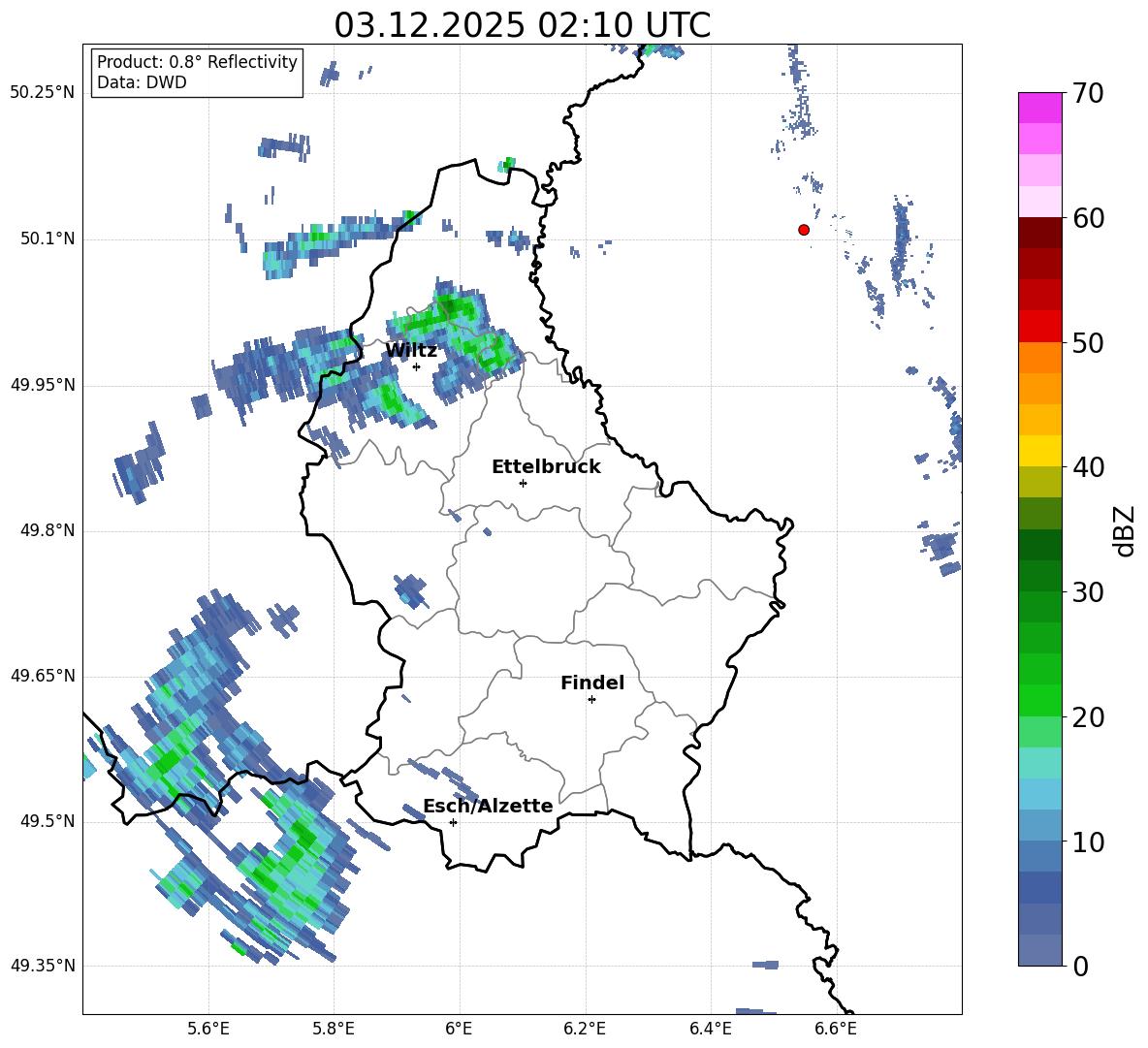Click the 6.4°E longitude label
Screen dimensions: 1148x1048
tap(710, 1029)
